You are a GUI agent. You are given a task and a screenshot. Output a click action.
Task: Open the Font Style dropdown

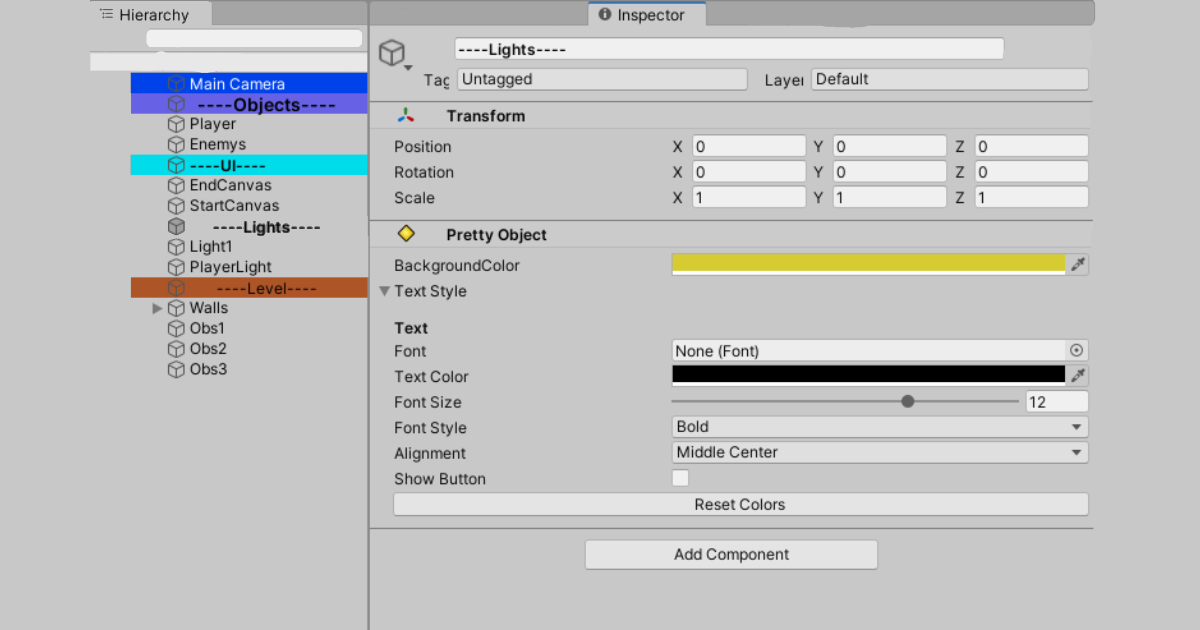click(x=879, y=427)
